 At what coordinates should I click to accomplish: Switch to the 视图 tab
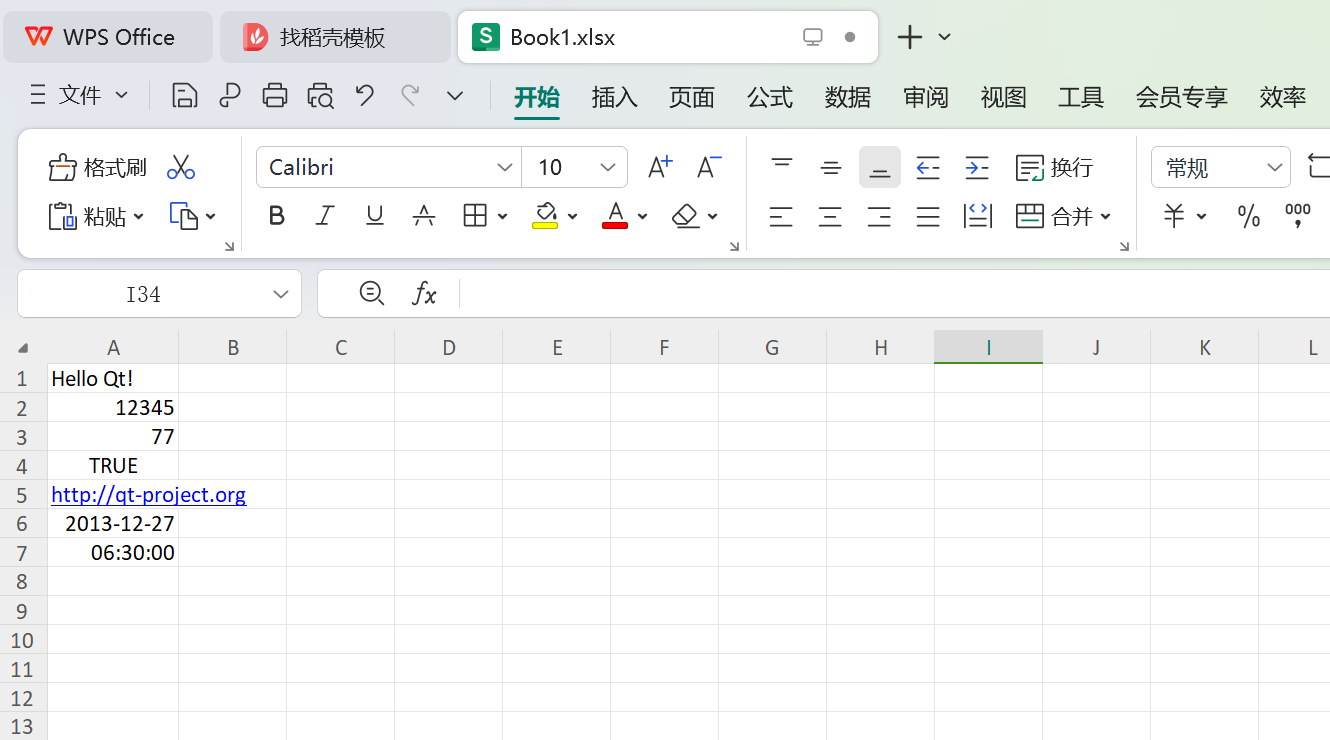click(x=1003, y=97)
